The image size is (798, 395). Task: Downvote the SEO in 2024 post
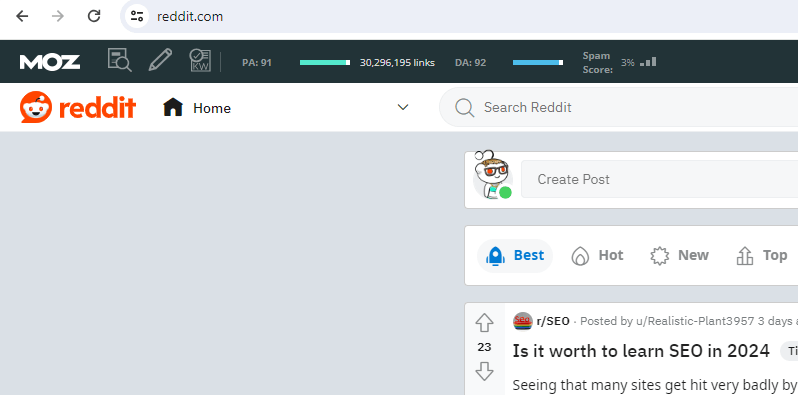pyautogui.click(x=484, y=371)
